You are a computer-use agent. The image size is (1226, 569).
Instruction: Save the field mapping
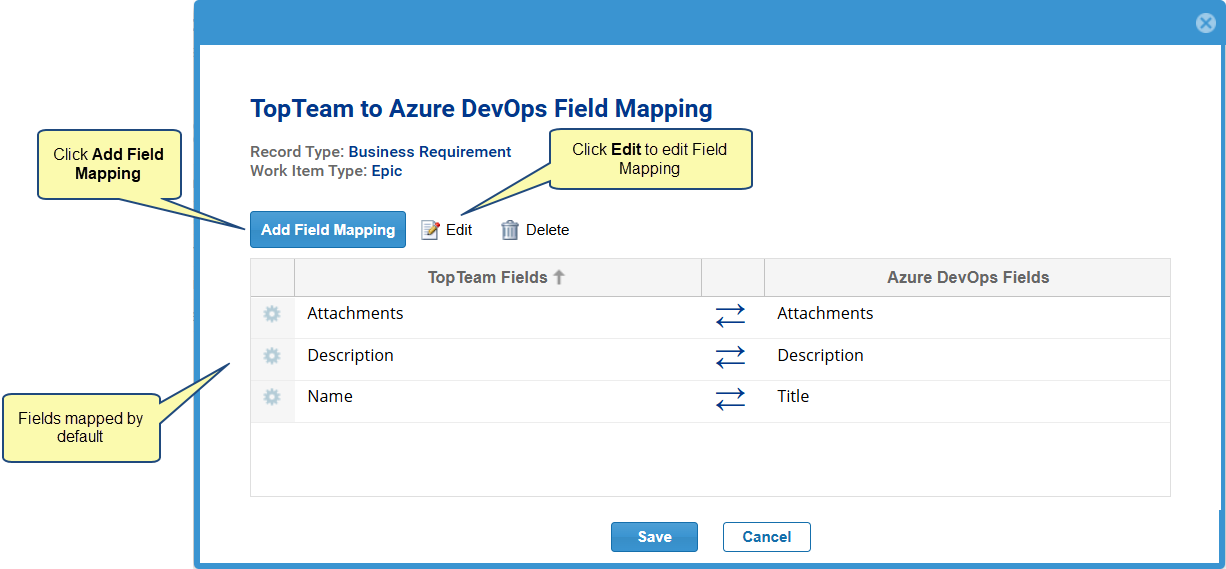(654, 537)
